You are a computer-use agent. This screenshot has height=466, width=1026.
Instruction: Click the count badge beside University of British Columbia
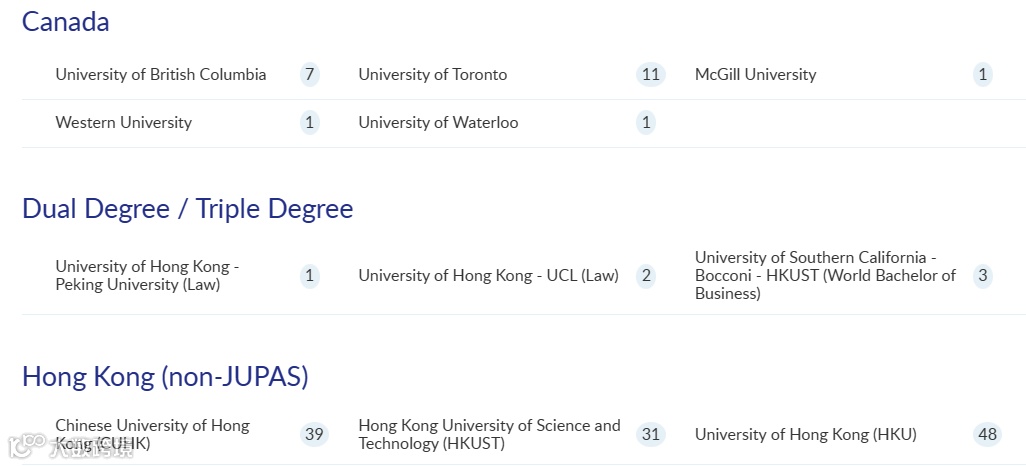(310, 75)
